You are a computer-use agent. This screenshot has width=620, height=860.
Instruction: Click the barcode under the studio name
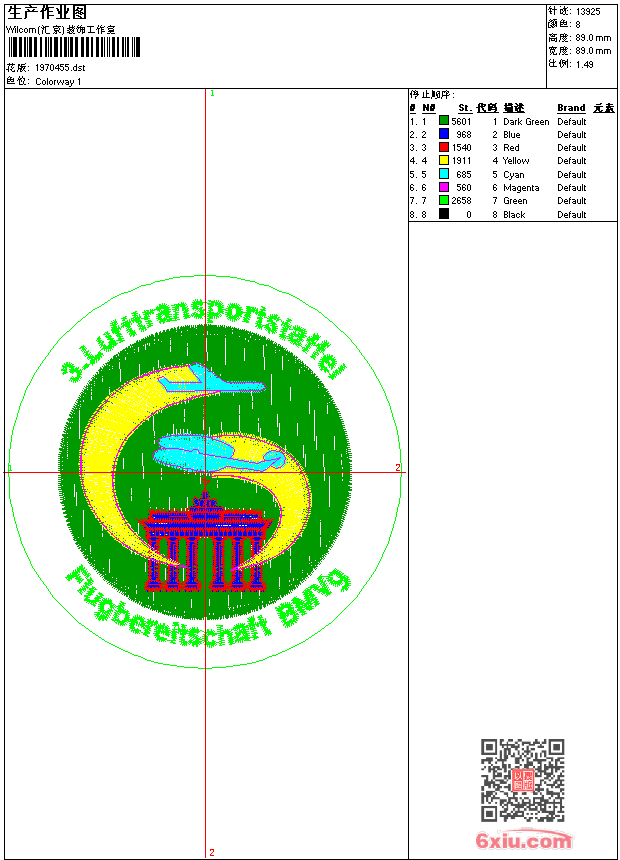(x=74, y=47)
